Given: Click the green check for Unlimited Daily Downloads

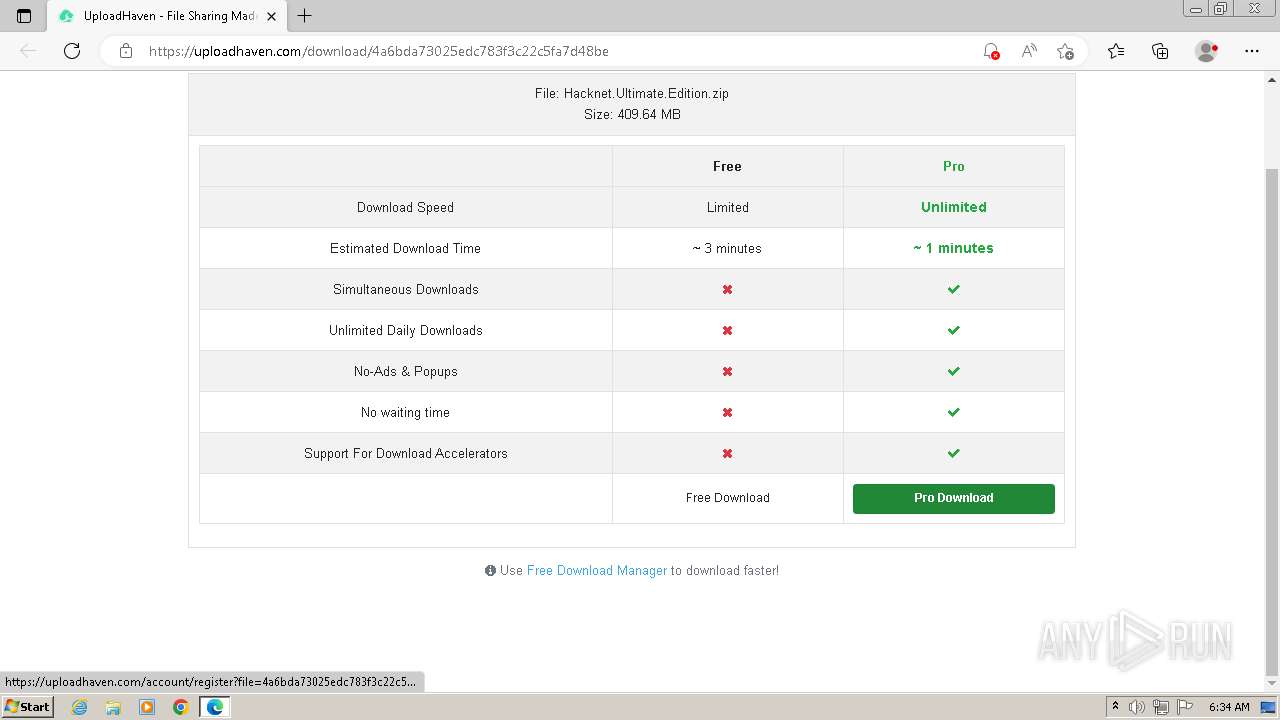Looking at the screenshot, I should click(953, 331).
